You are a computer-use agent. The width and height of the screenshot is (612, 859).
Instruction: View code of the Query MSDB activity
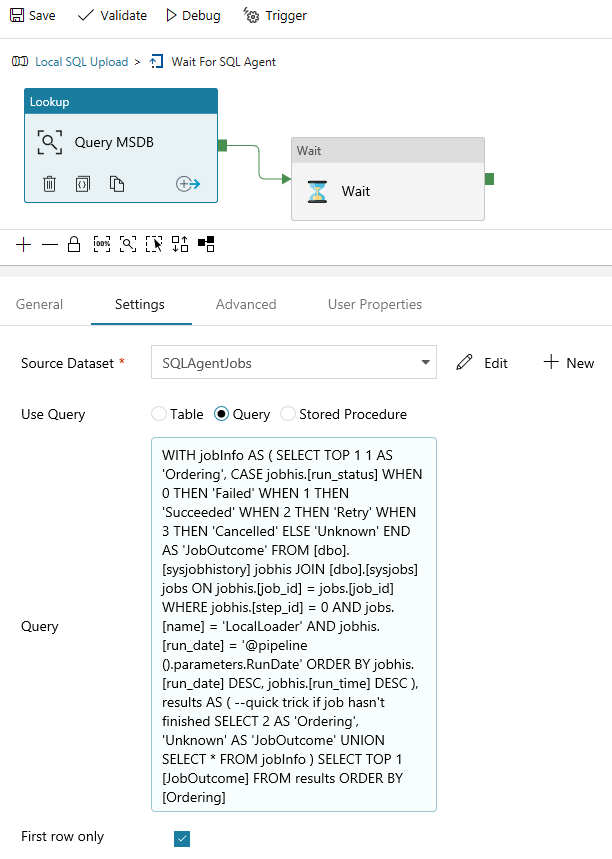(83, 184)
